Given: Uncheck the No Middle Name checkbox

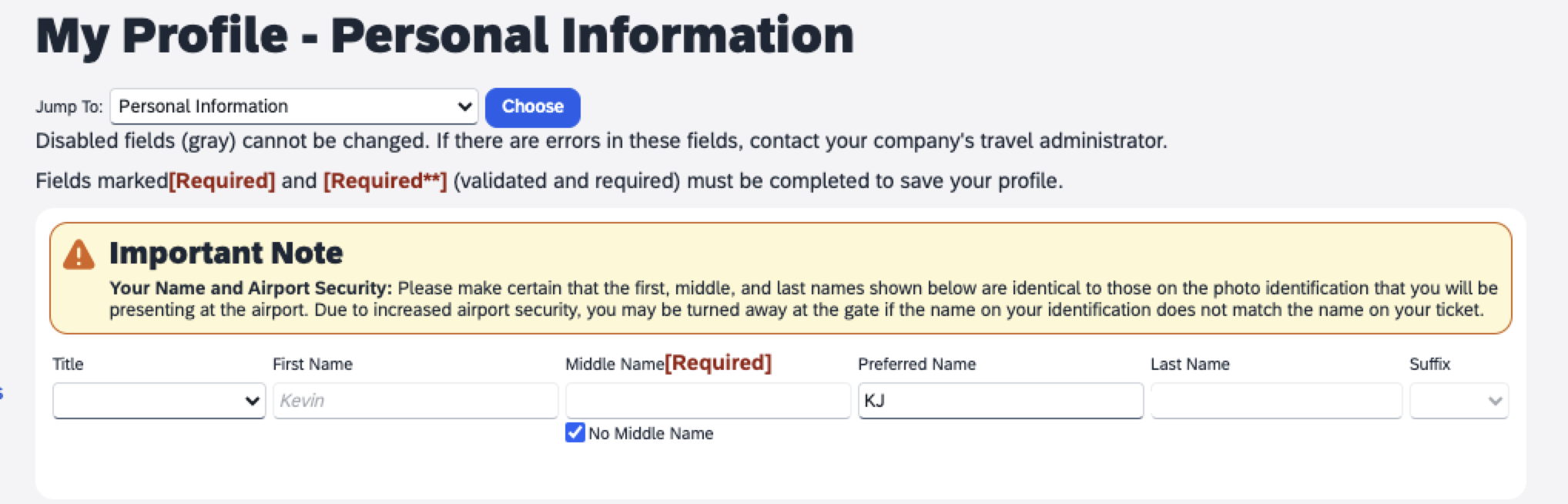Looking at the screenshot, I should tap(575, 433).
